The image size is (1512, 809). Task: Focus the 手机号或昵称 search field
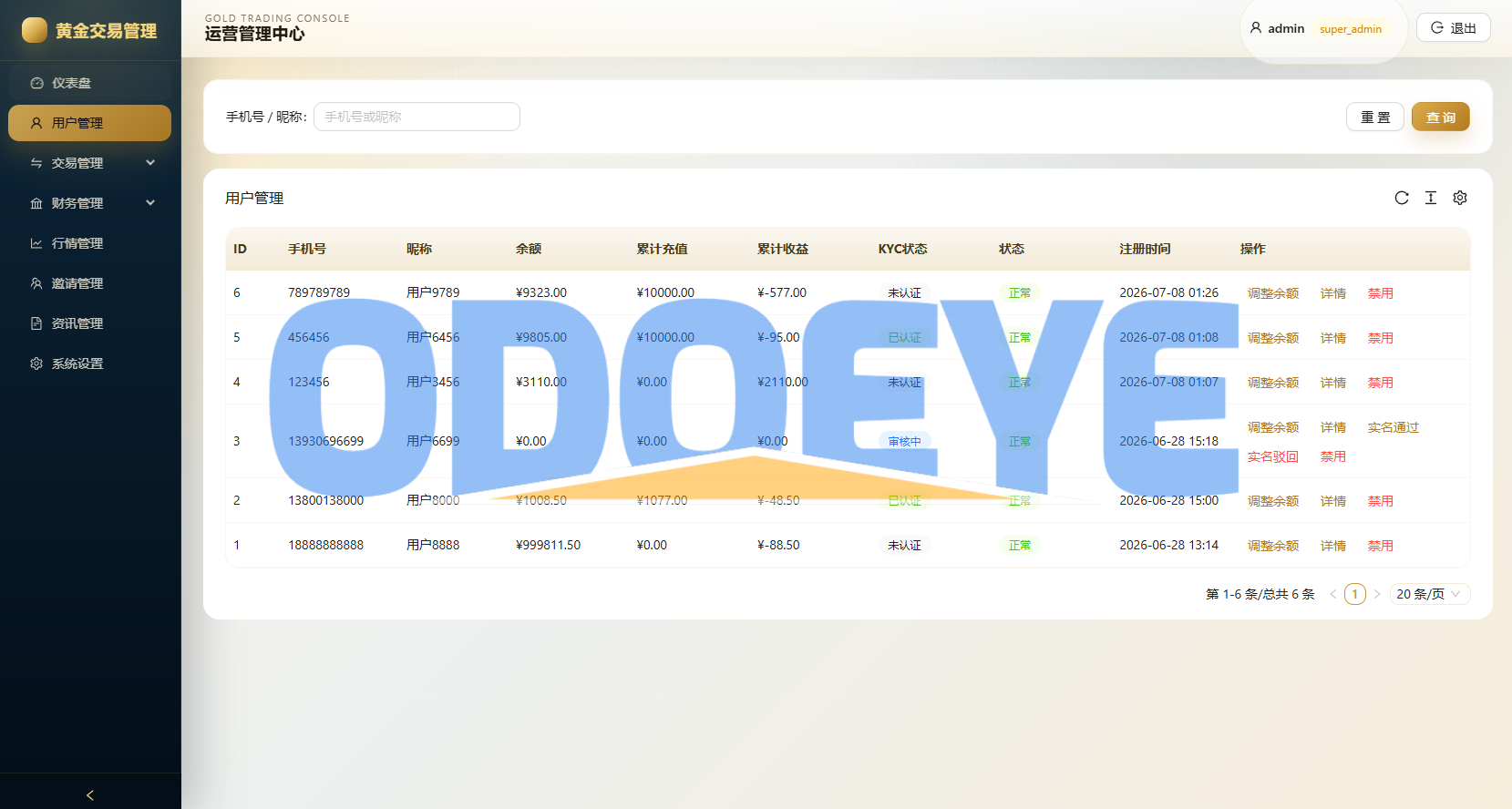[x=417, y=117]
